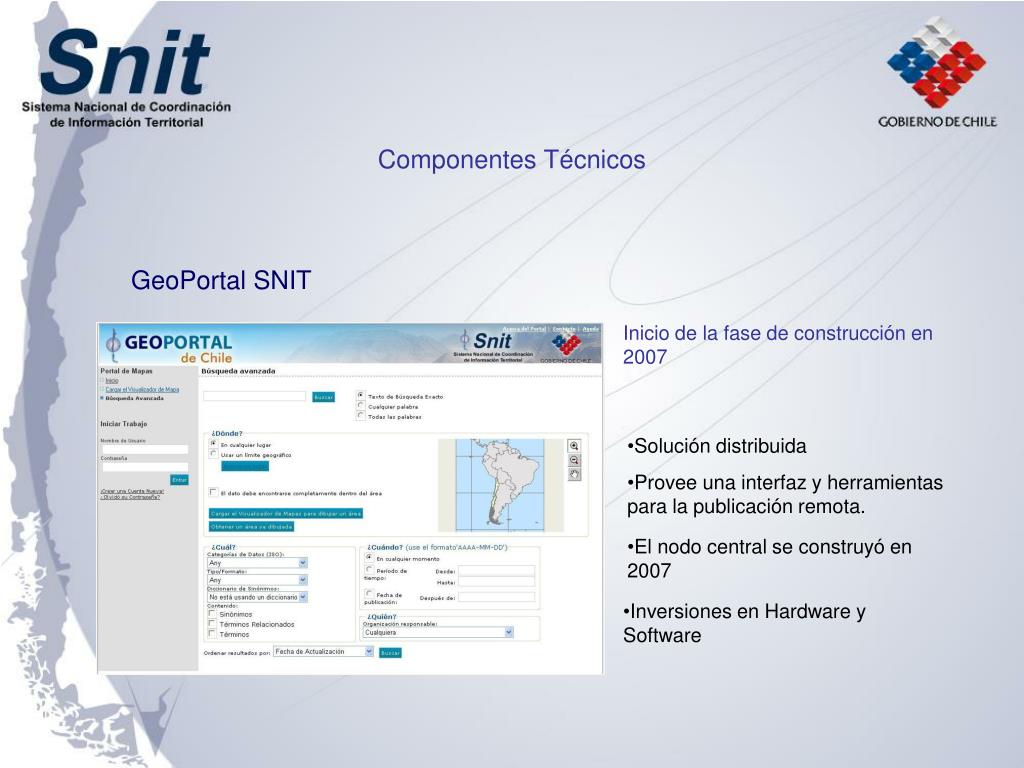The width and height of the screenshot is (1024, 768).
Task: Select 'Texto de Búsqueda Exacto' radio
Action: pos(360,395)
